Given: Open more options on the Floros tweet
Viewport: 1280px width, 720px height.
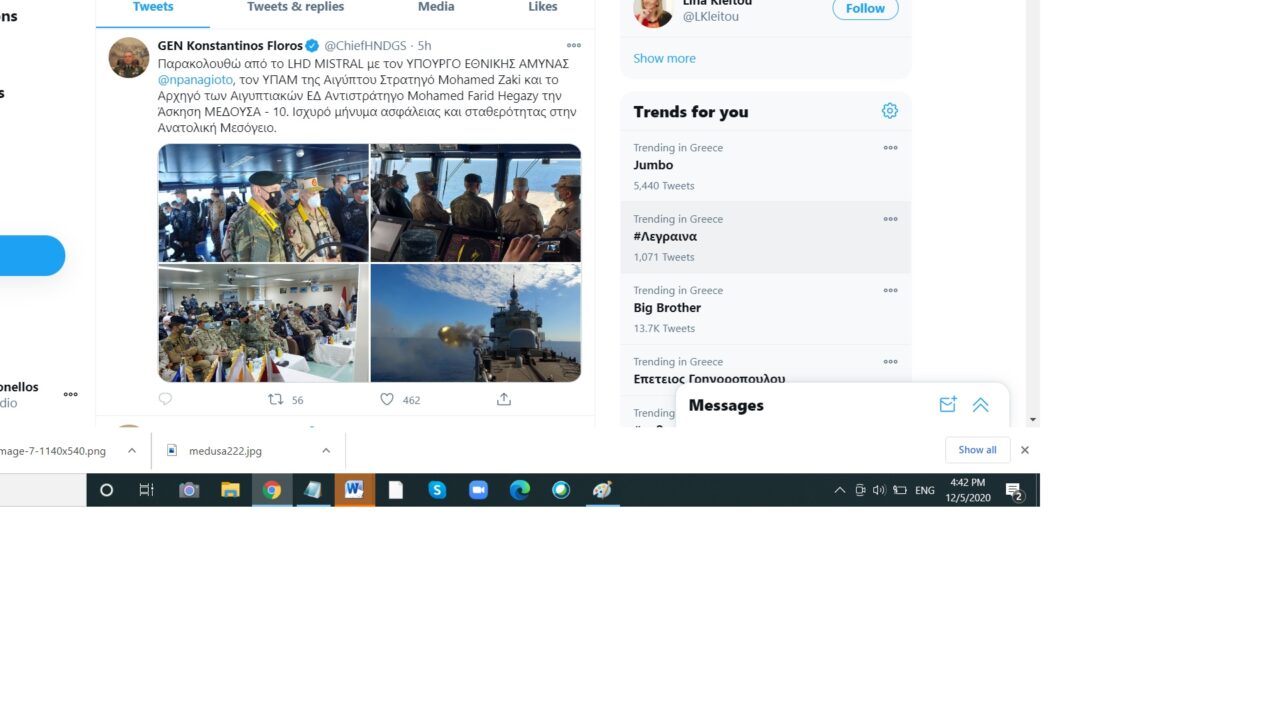Looking at the screenshot, I should (573, 46).
